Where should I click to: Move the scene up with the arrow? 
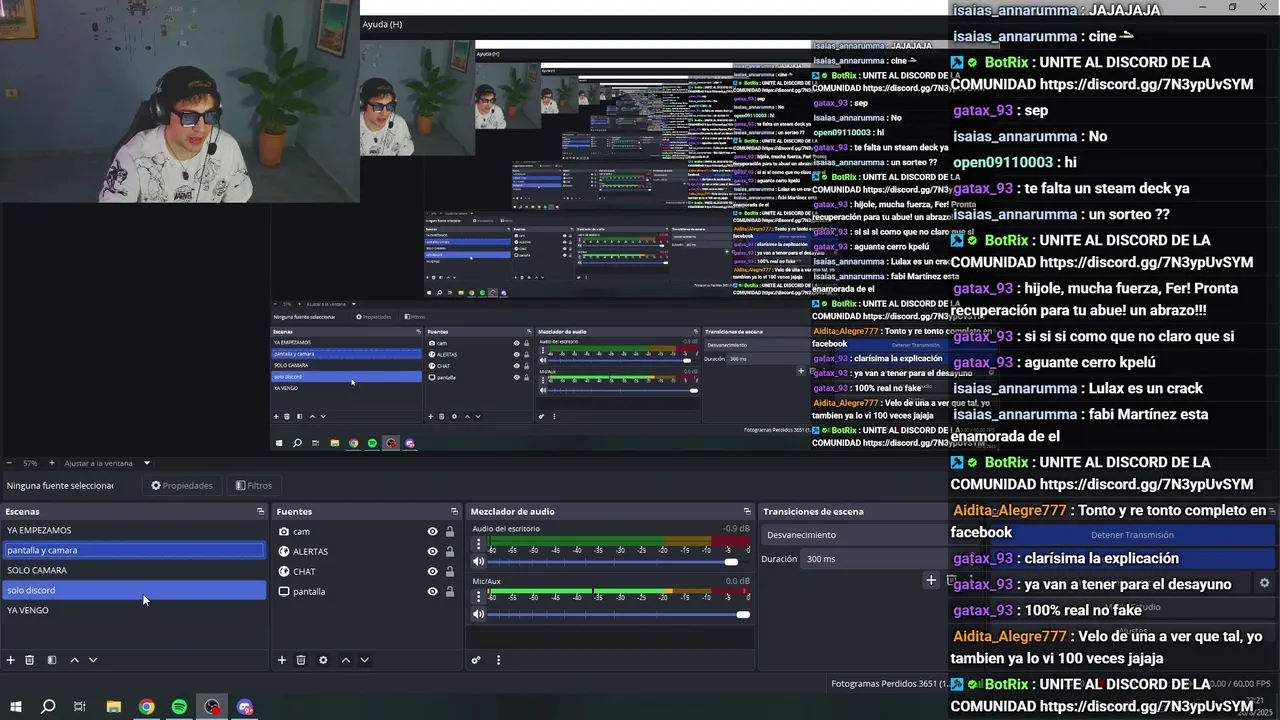pos(74,660)
